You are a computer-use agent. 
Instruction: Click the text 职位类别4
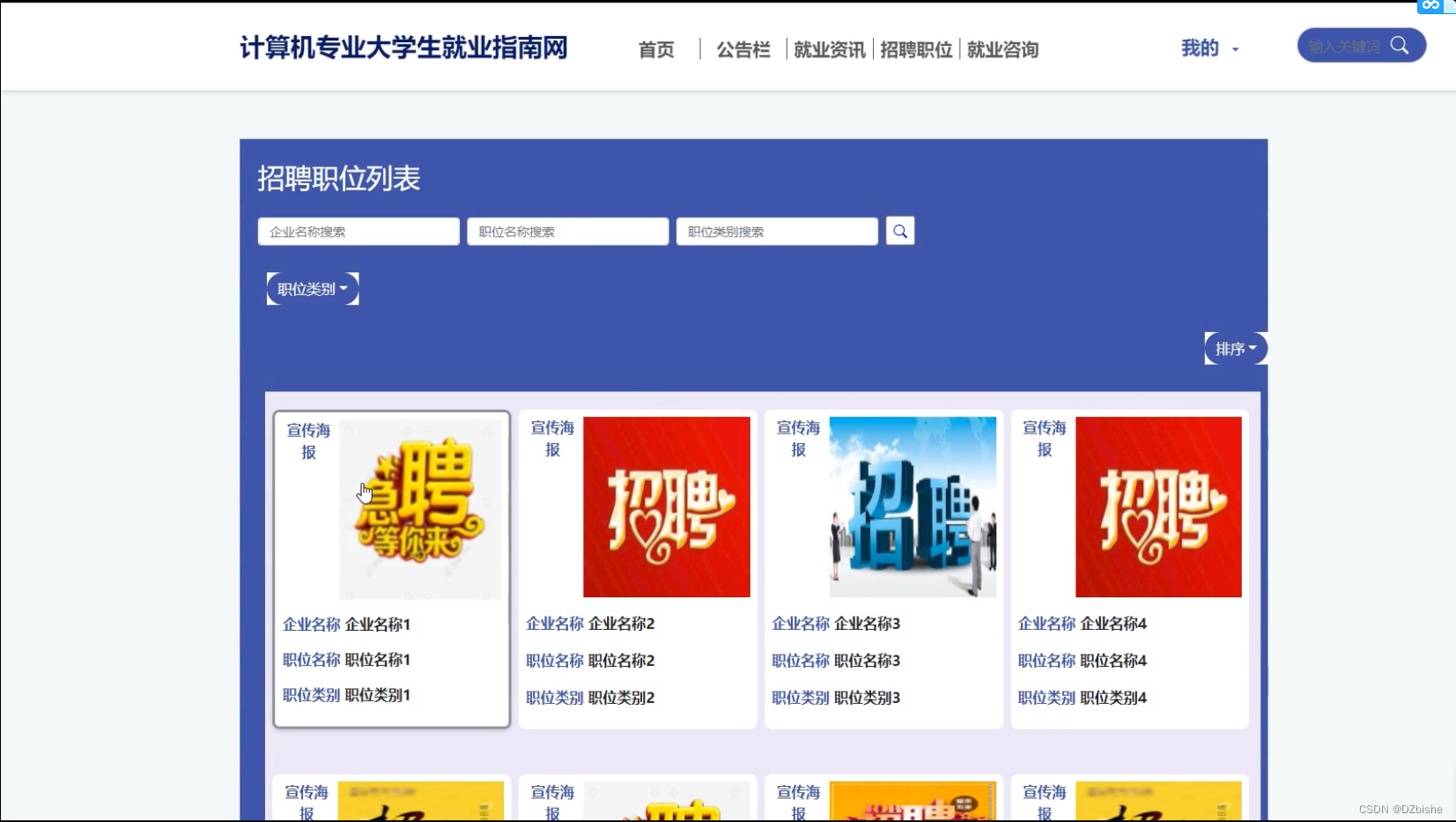(x=1113, y=698)
